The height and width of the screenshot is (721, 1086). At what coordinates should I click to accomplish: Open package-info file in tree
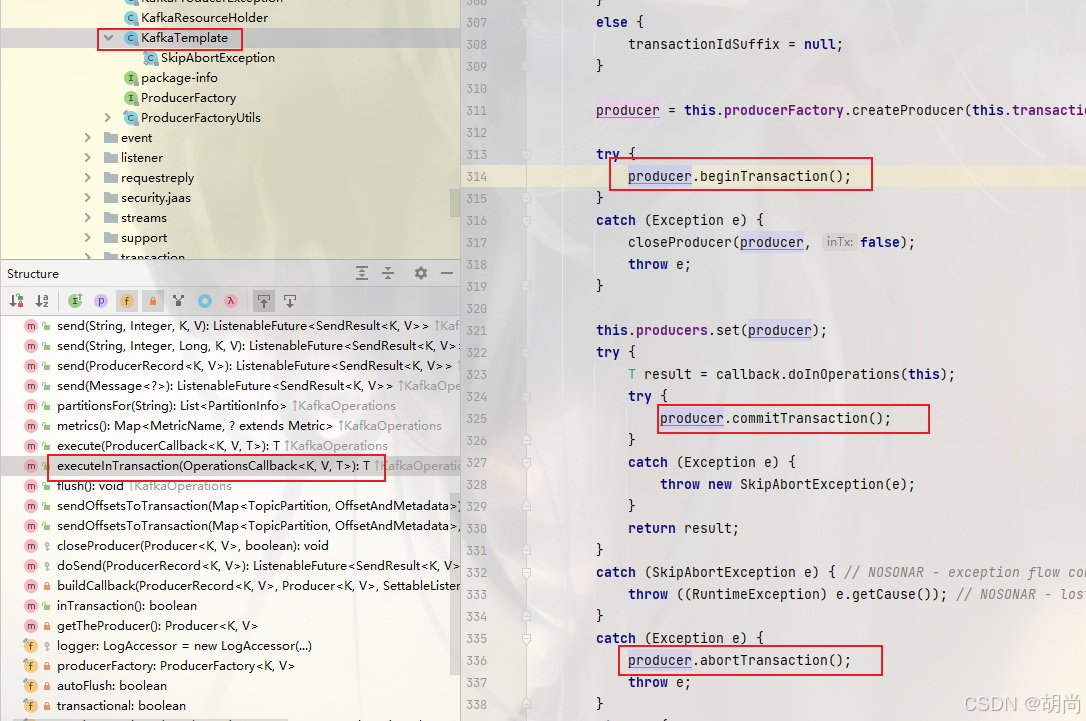(x=179, y=78)
